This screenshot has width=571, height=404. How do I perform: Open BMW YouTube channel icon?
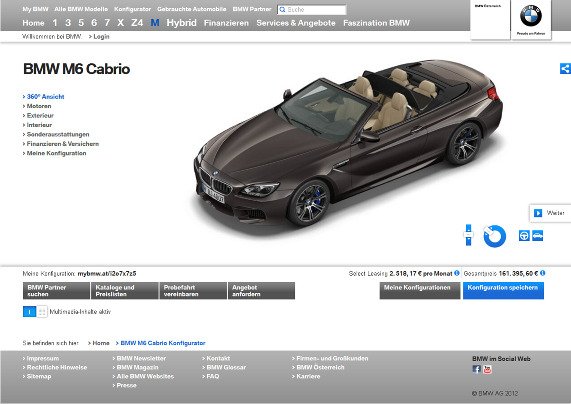pos(487,369)
